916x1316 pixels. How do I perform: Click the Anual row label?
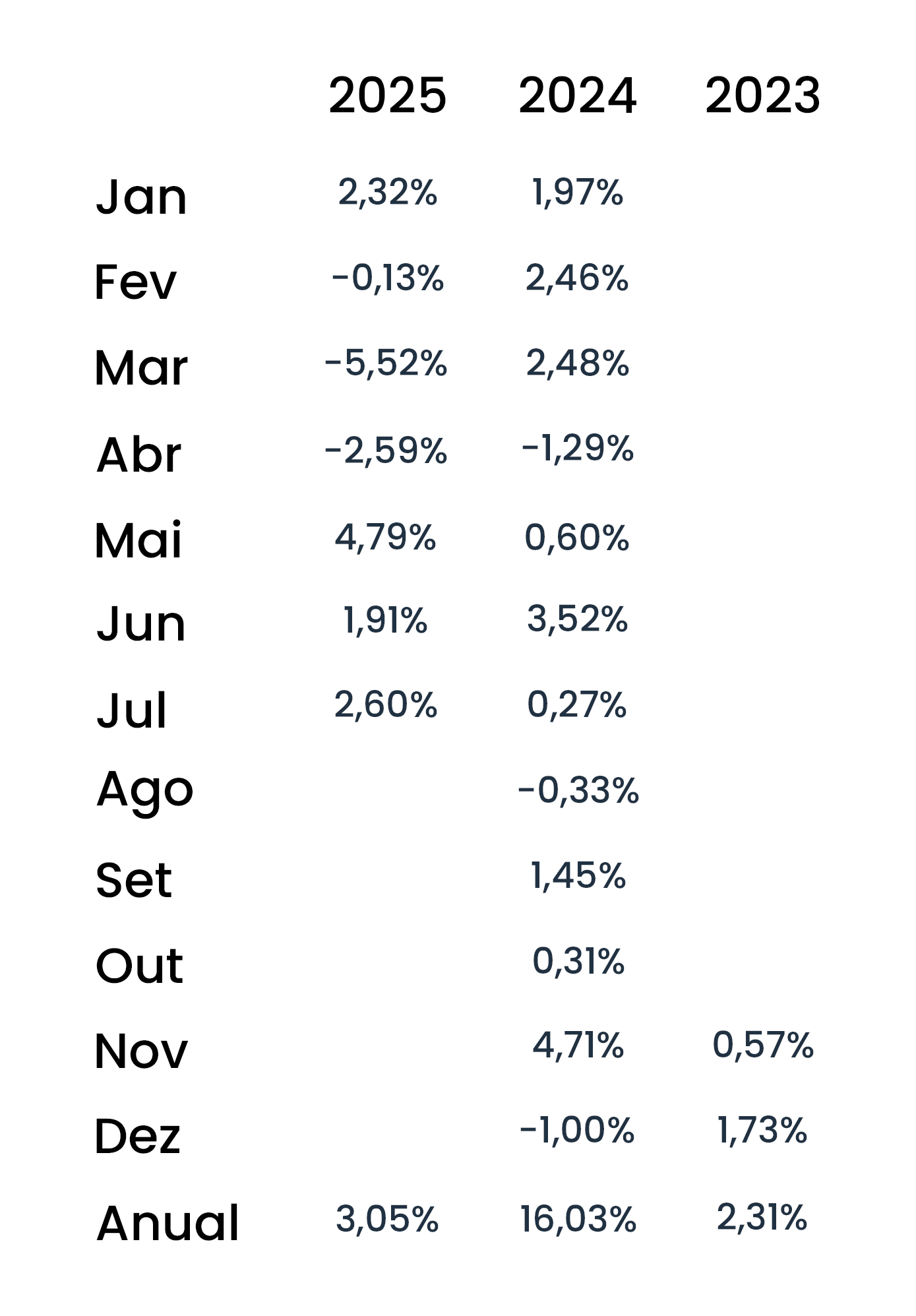[x=168, y=1223]
